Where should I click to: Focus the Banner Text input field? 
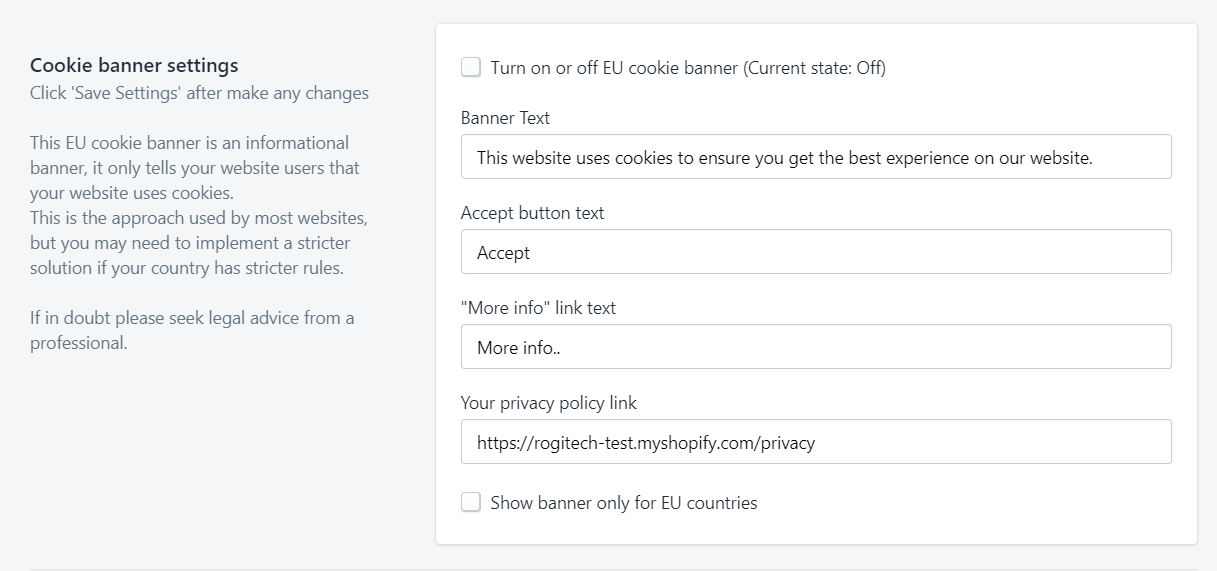[815, 157]
